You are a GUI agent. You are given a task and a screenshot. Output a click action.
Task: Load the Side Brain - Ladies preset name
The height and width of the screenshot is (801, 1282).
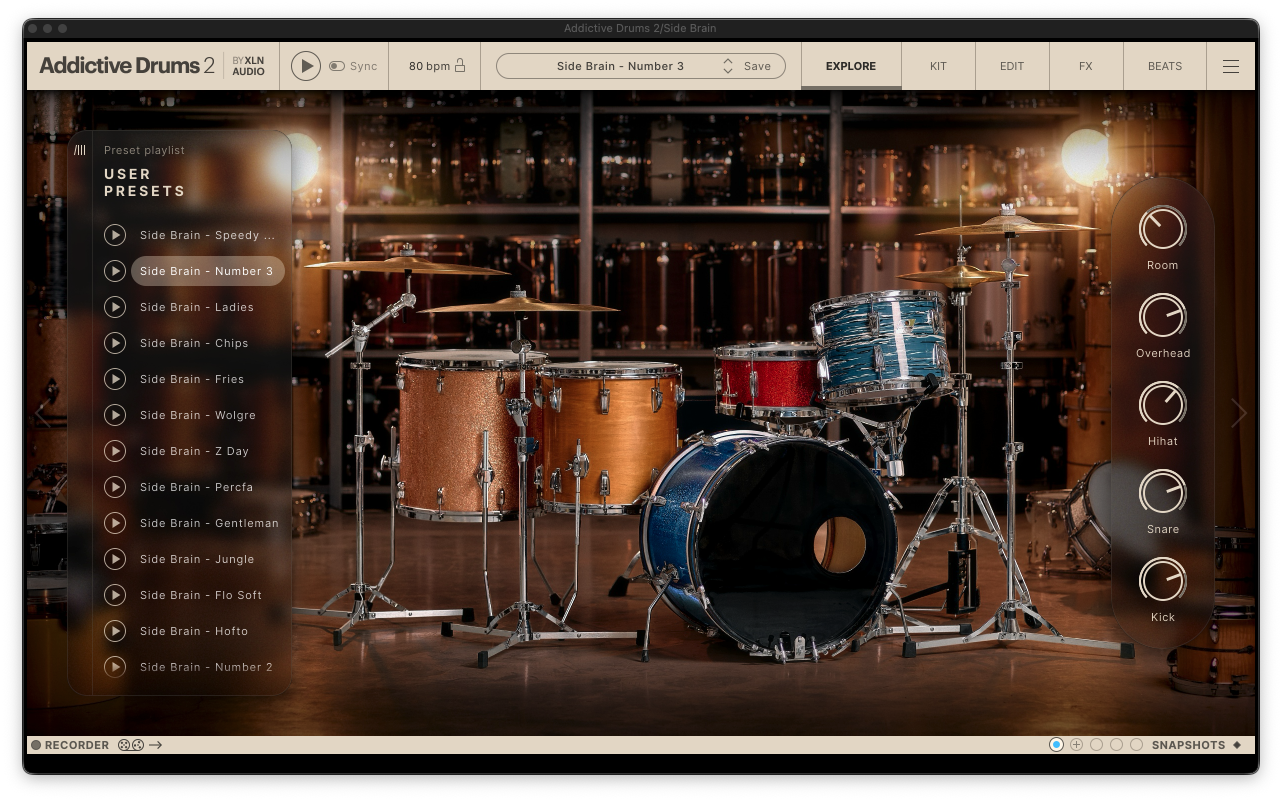coord(197,307)
